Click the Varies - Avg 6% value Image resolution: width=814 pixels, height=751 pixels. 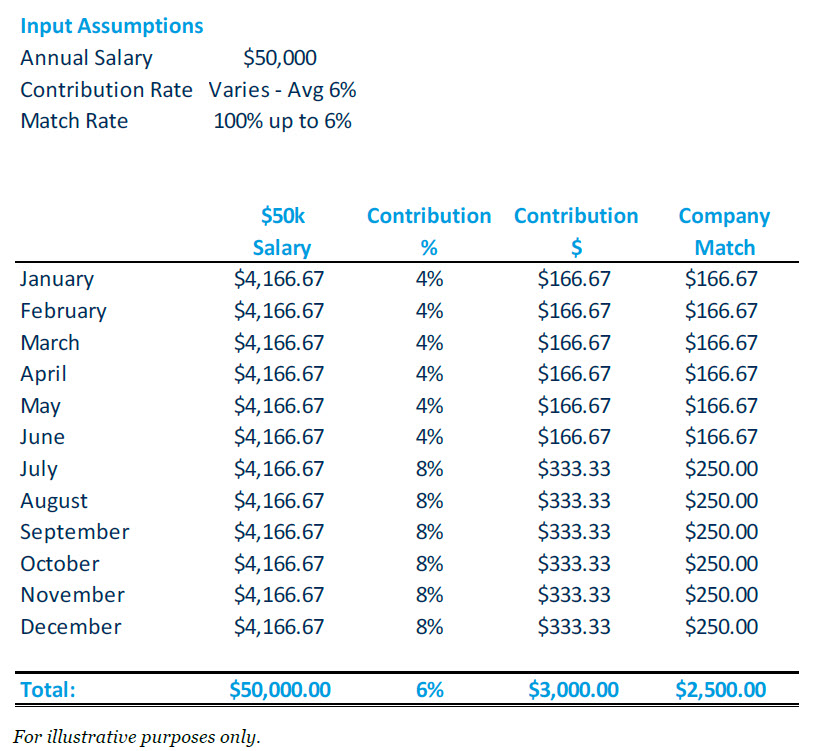point(283,90)
